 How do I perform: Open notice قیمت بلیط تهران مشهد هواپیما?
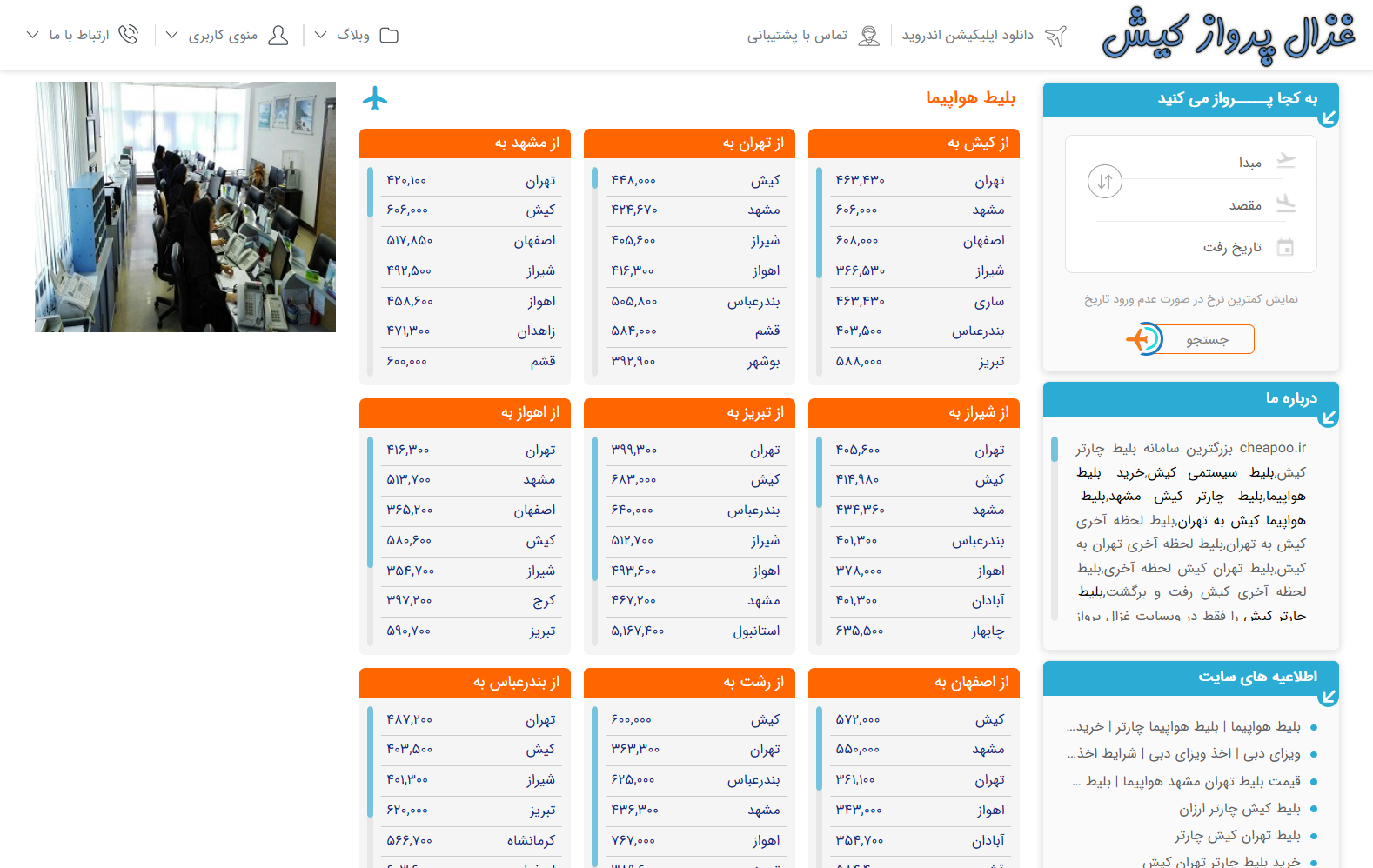pyautogui.click(x=1188, y=782)
